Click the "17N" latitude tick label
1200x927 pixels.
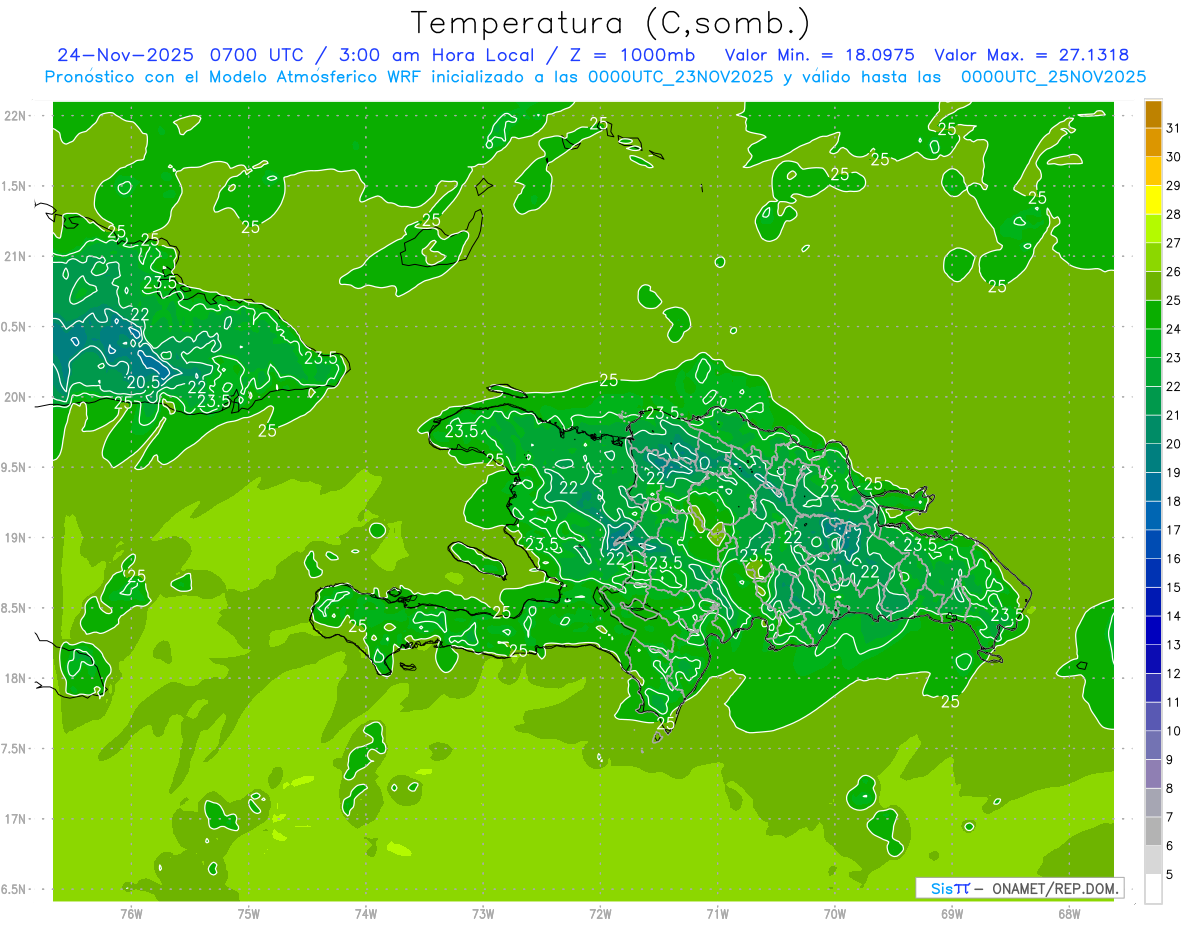point(15,819)
